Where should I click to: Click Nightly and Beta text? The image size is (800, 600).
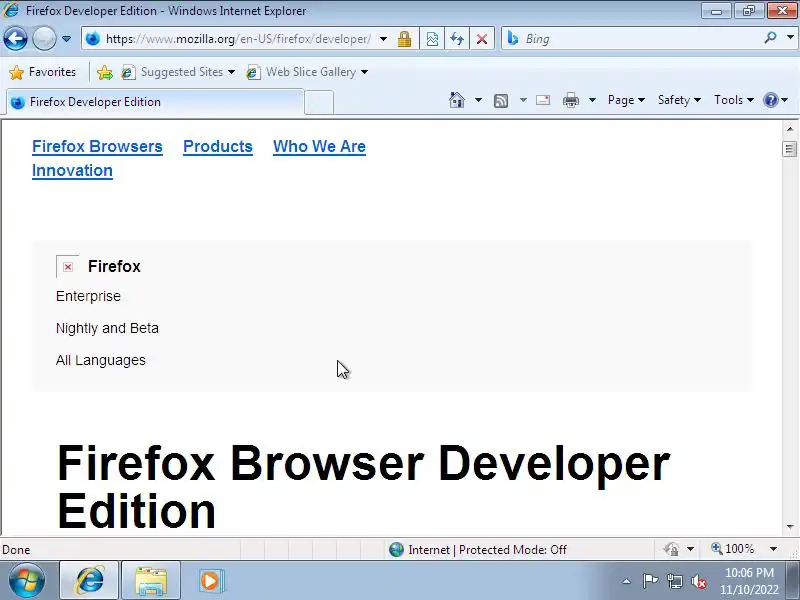click(x=107, y=328)
